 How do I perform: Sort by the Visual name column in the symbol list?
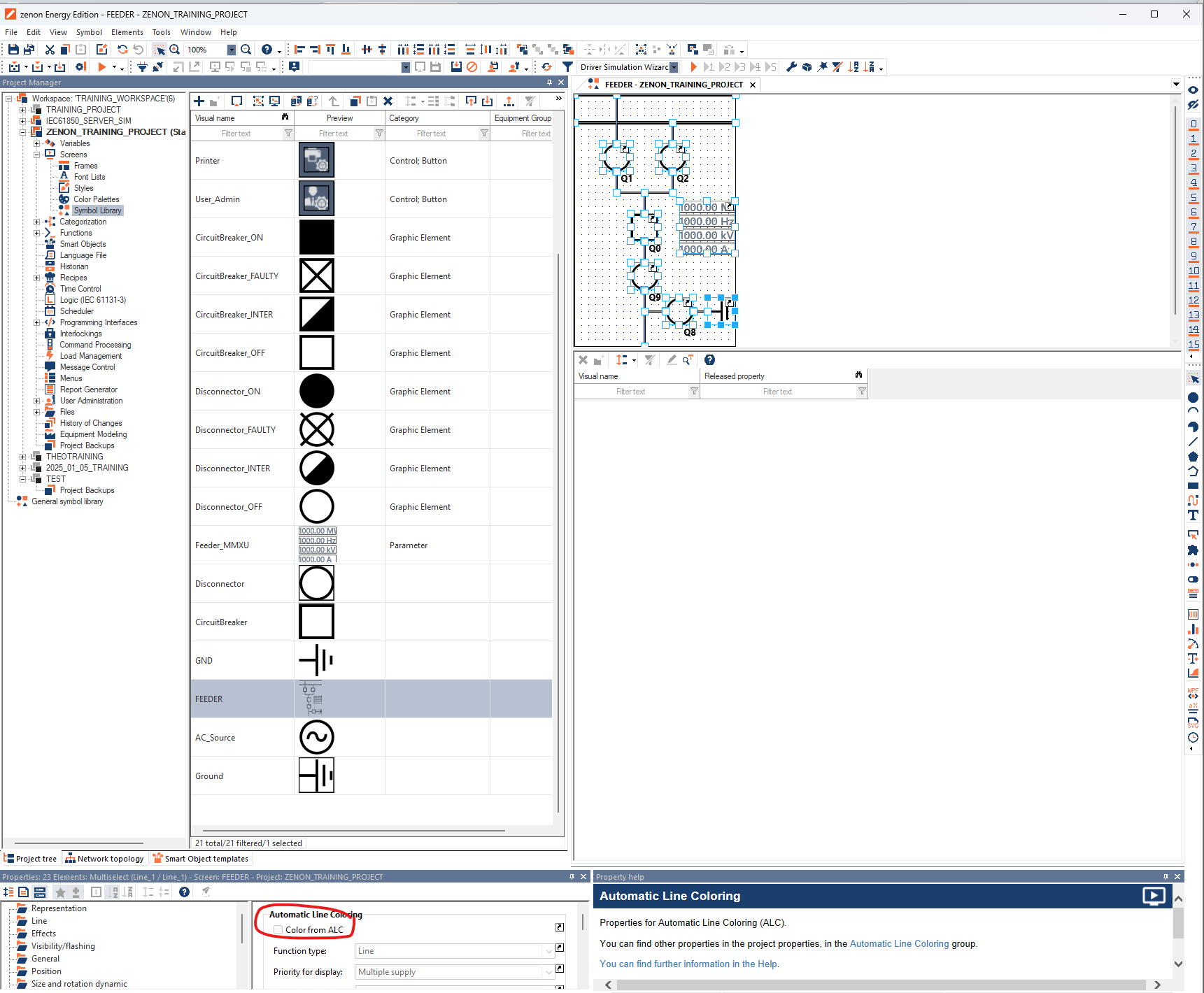pos(242,118)
